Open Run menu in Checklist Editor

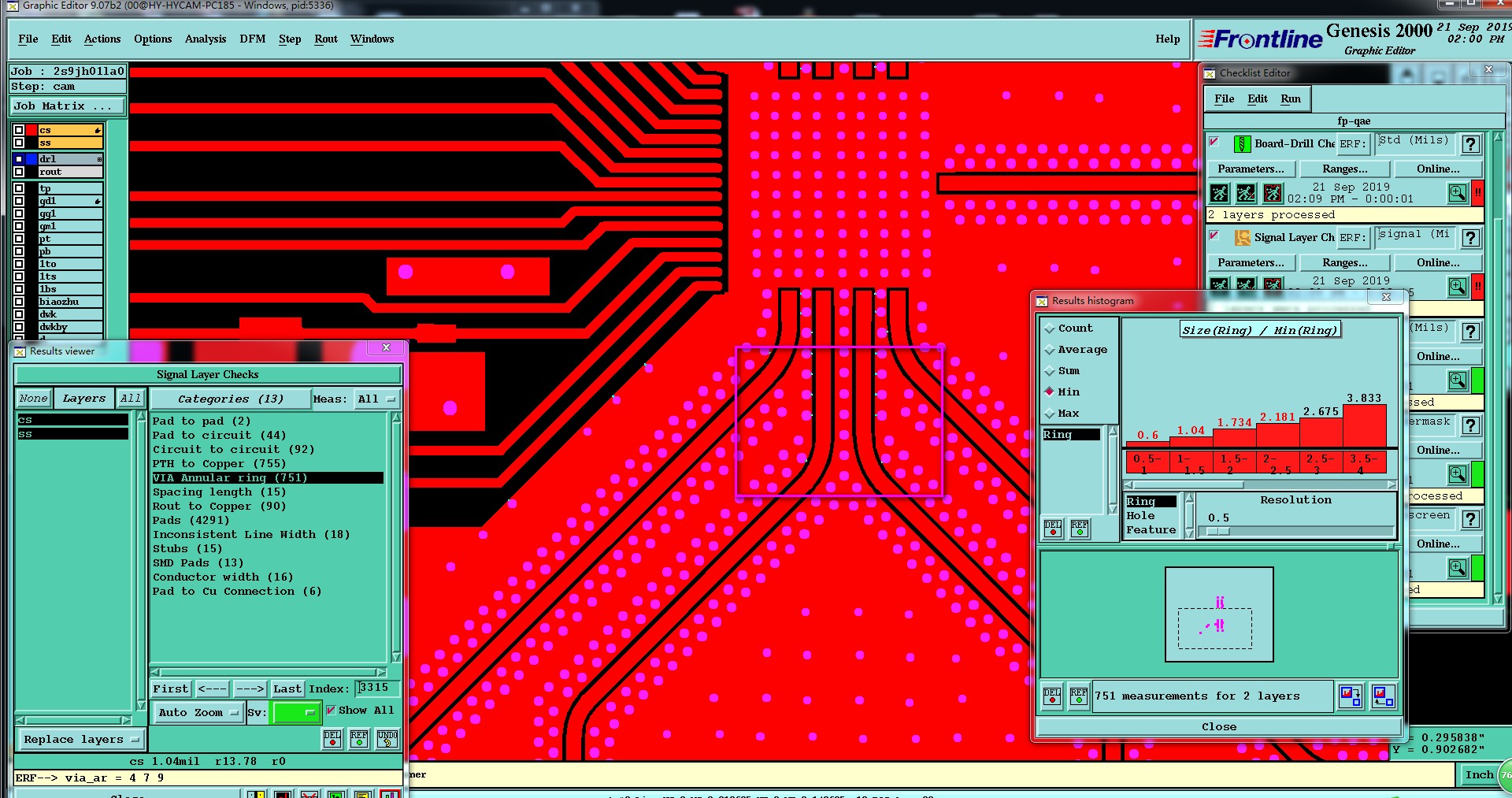1291,98
